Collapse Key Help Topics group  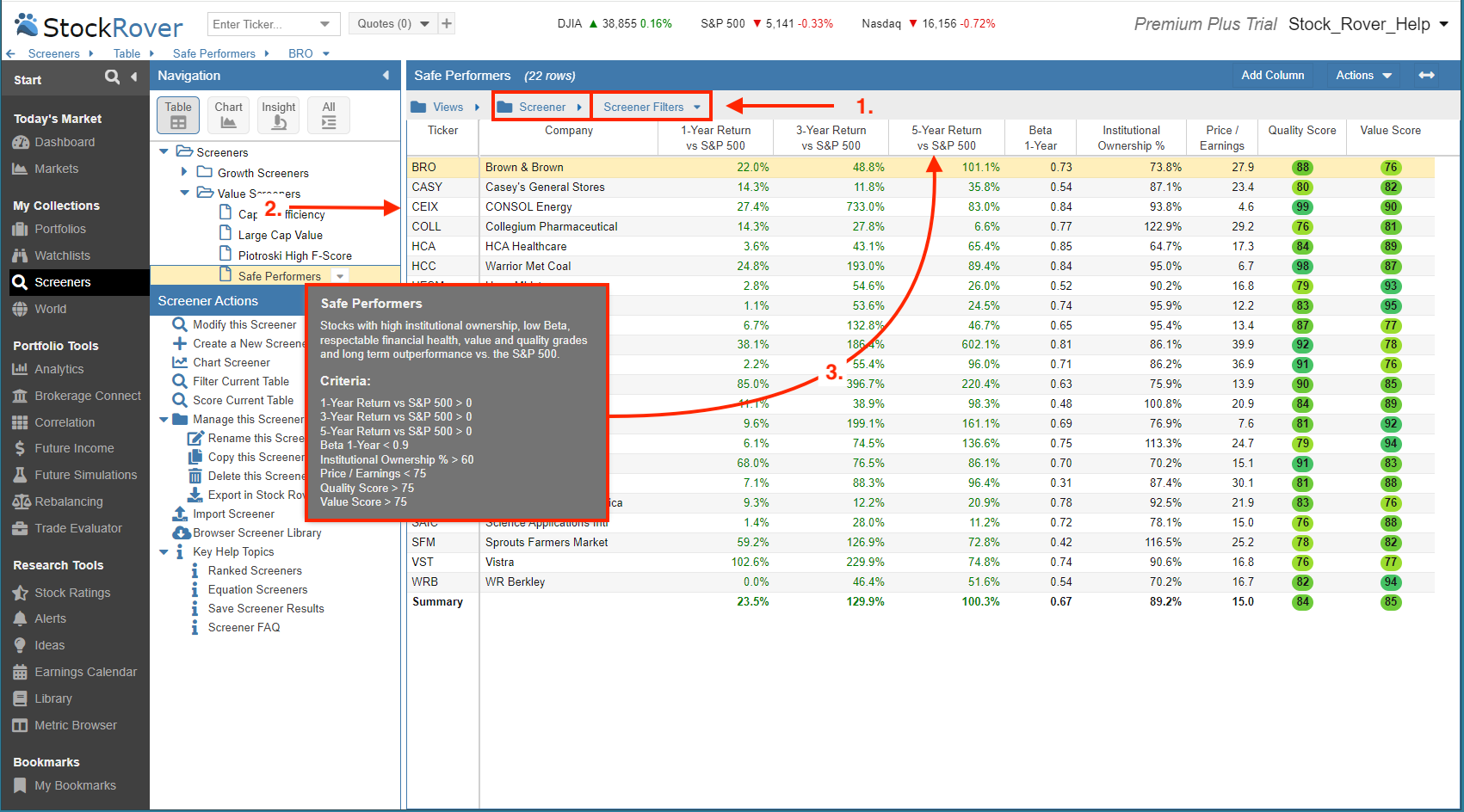coord(164,552)
